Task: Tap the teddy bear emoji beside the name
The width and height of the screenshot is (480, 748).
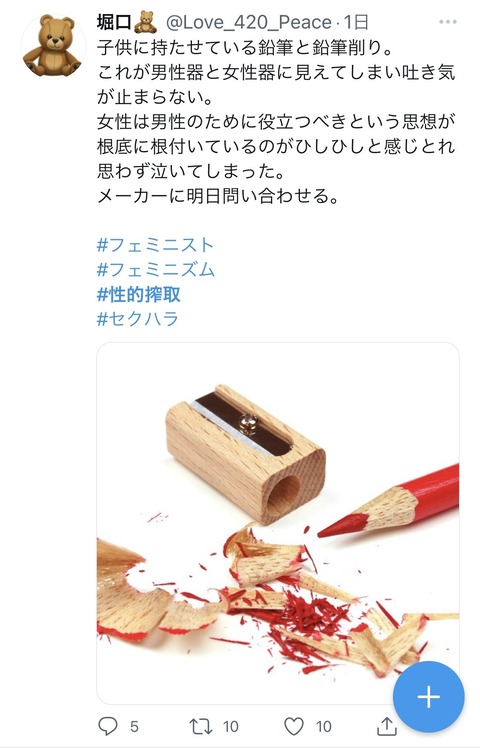Action: (145, 22)
